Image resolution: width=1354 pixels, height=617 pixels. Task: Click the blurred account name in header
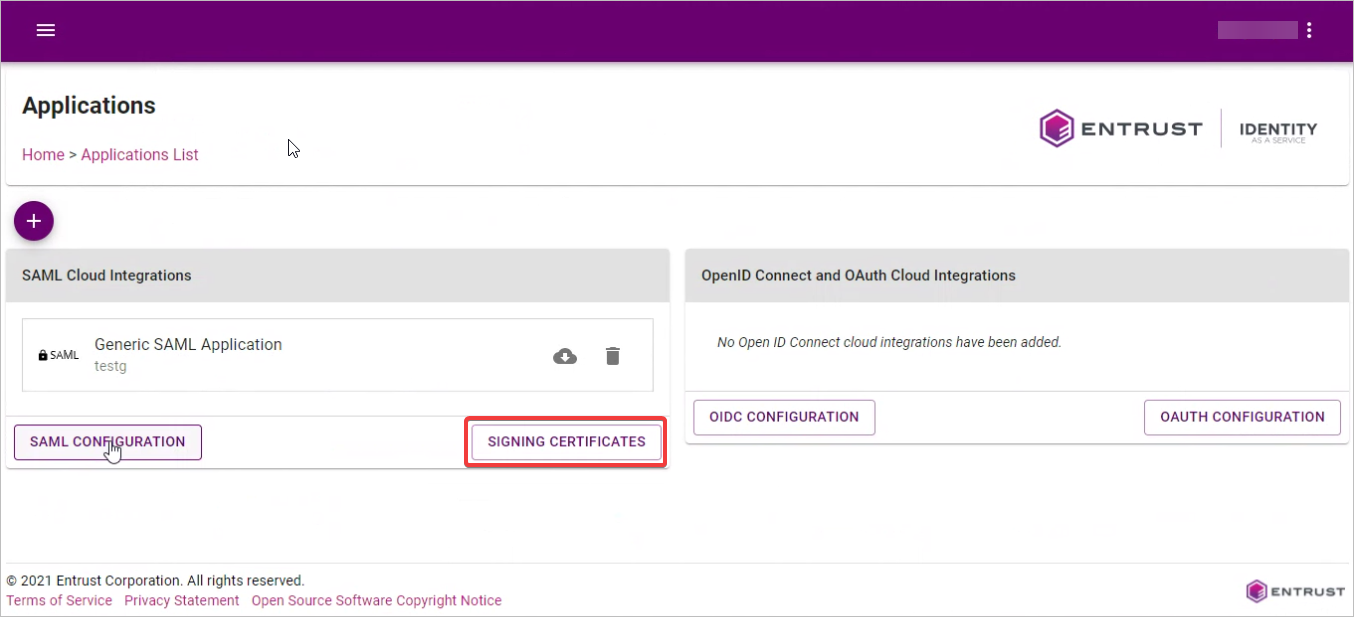tap(1257, 30)
